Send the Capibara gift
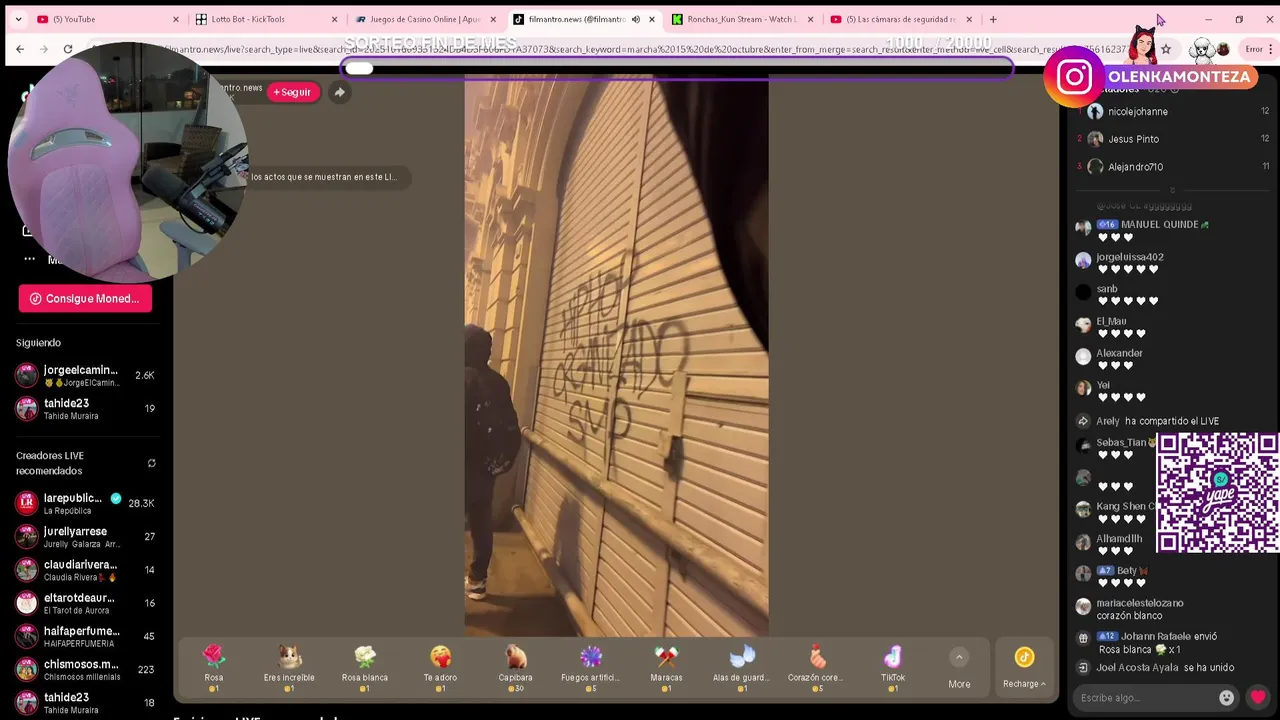Viewport: 1280px width, 720px height. tap(515, 668)
